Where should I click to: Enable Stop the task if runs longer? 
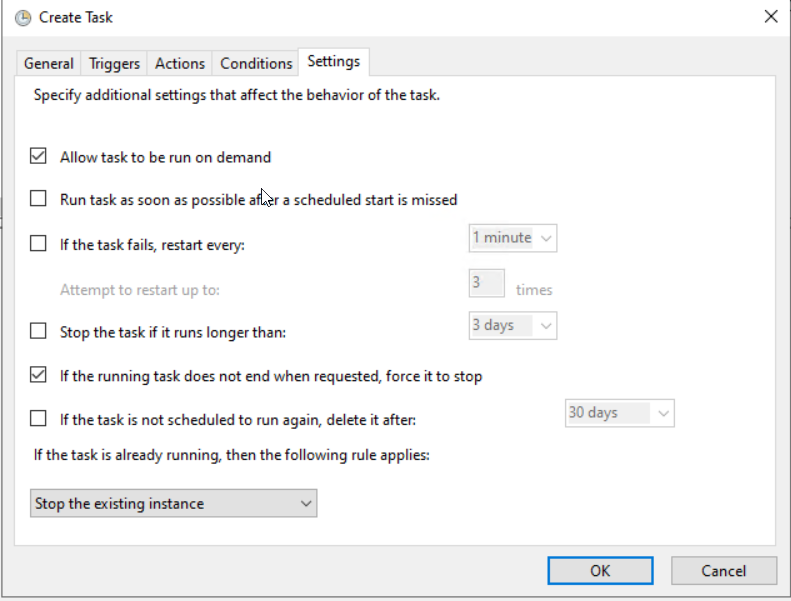(38, 332)
